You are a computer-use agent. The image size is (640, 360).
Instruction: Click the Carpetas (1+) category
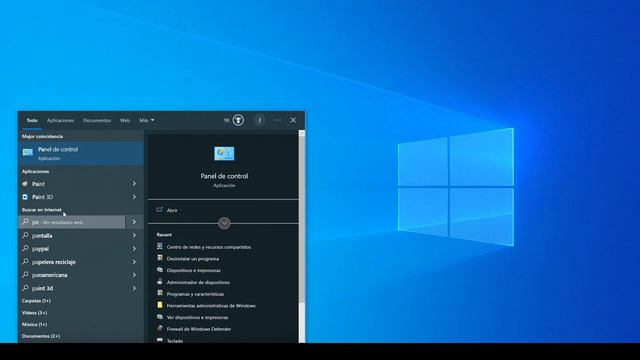36,301
